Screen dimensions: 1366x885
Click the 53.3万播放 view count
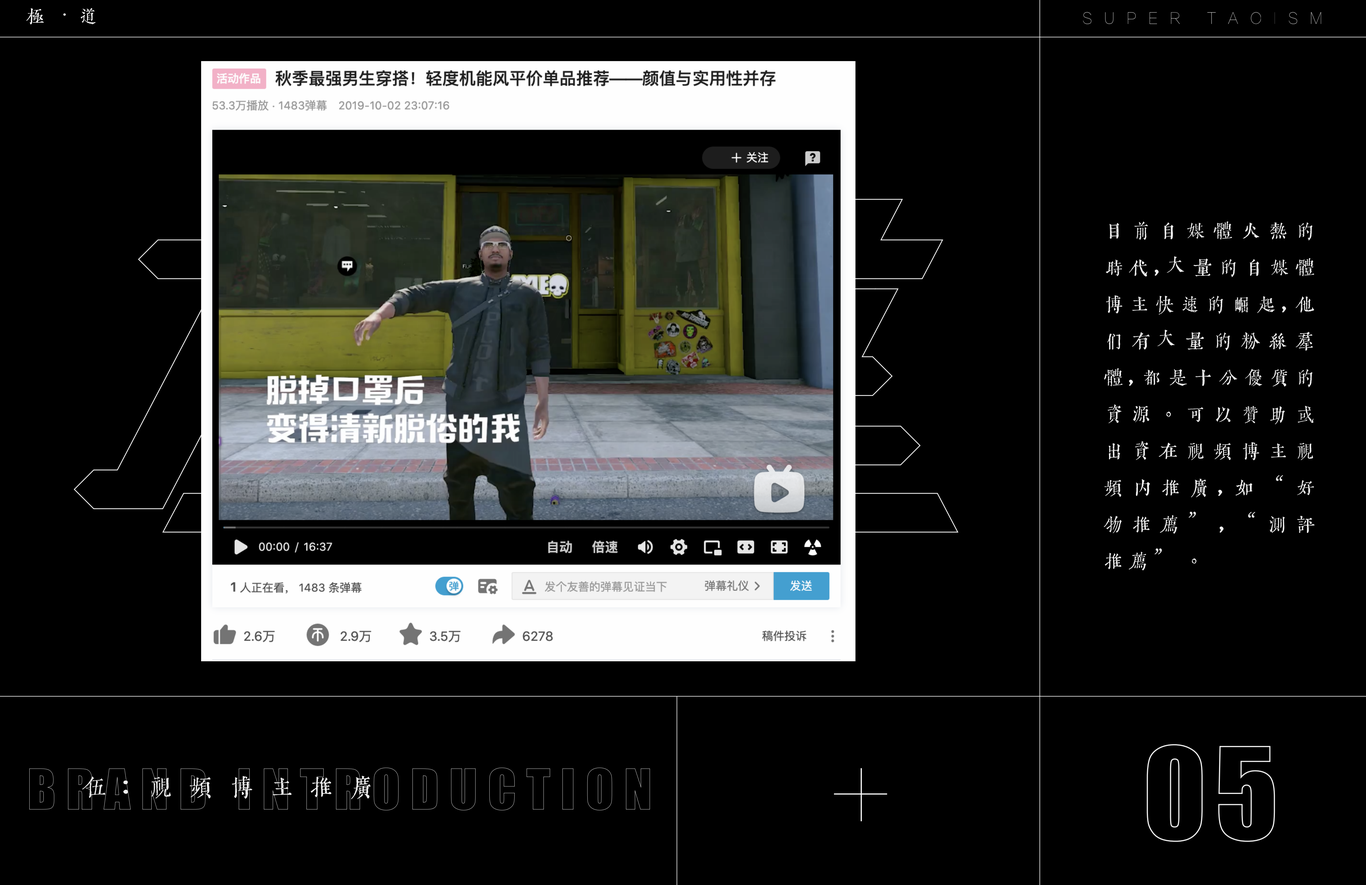coord(240,105)
